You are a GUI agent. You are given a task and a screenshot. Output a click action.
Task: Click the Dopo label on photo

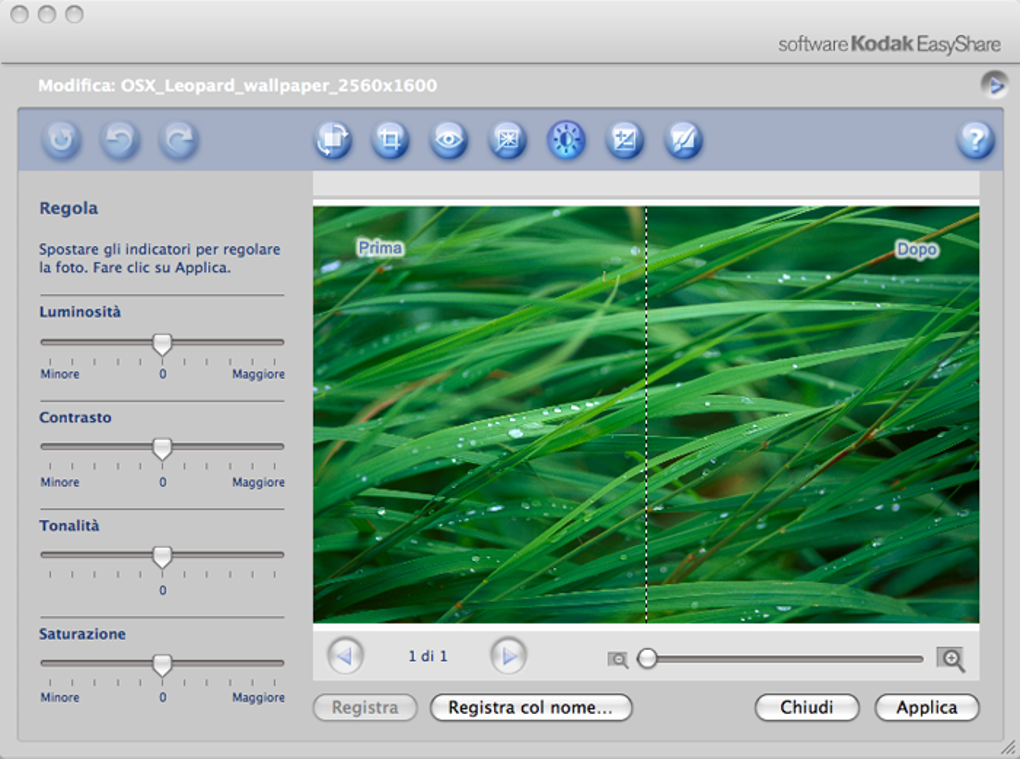[x=917, y=250]
